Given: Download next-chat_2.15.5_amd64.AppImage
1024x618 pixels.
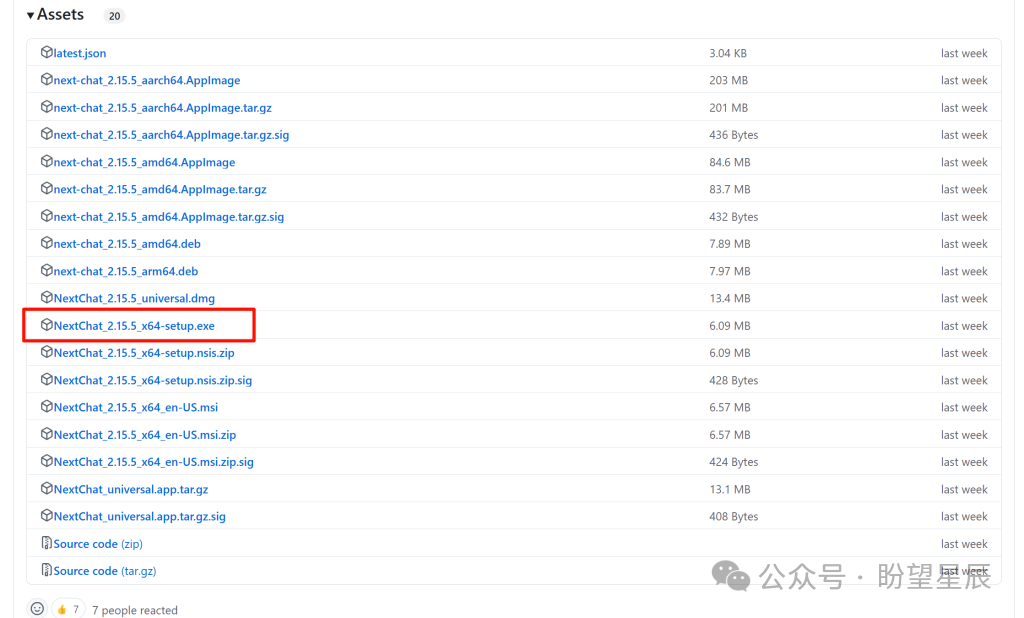Looking at the screenshot, I should point(144,162).
